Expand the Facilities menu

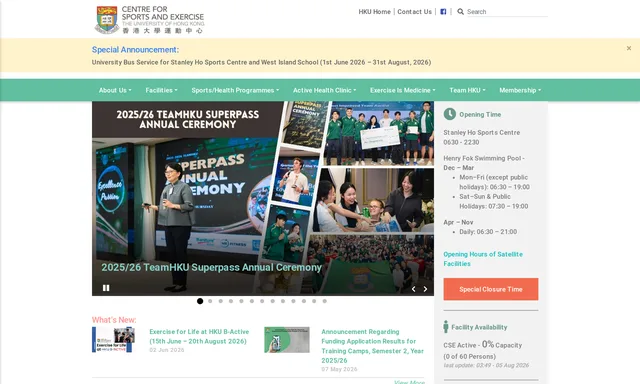[x=162, y=90]
